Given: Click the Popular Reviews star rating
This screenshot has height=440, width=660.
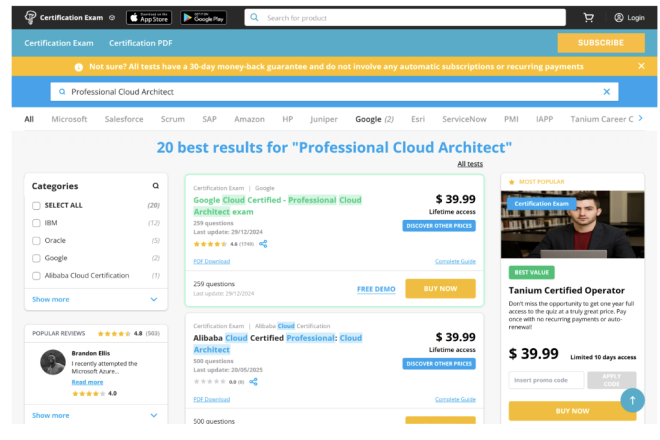Looking at the screenshot, I should click(114, 333).
